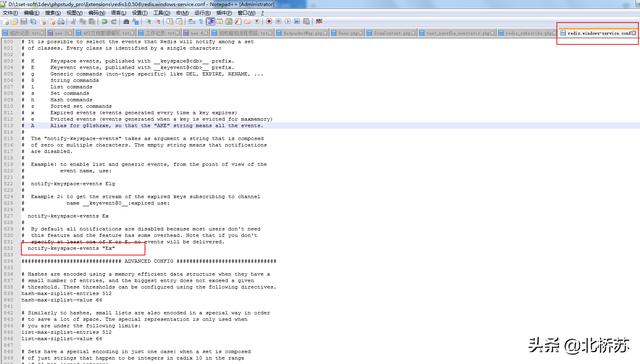Click the line hash-max-ziplist-entries 512
This screenshot has height=364, width=640.
[66, 293]
